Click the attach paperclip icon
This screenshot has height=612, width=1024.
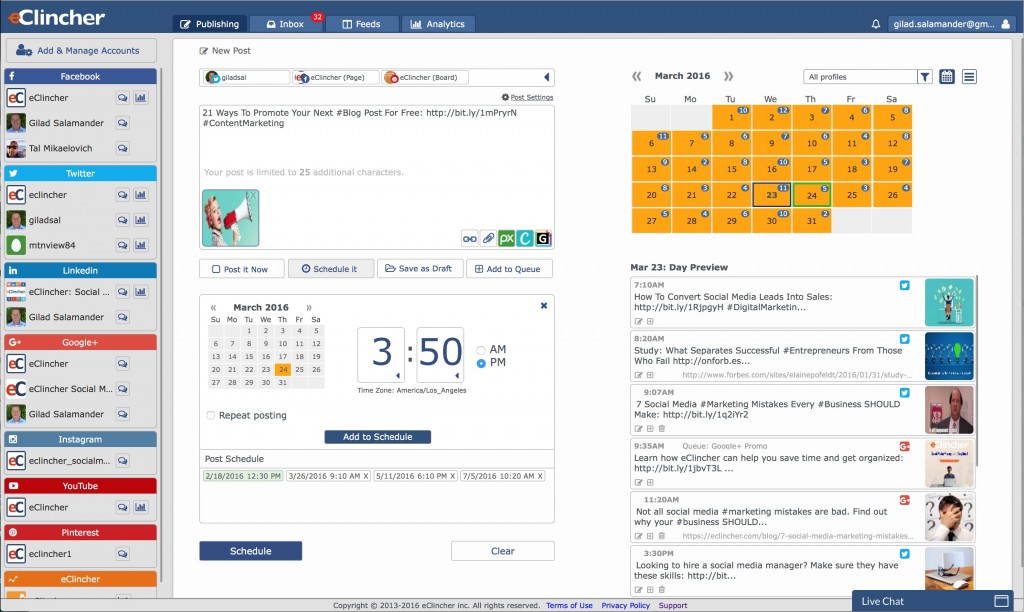pyautogui.click(x=488, y=239)
